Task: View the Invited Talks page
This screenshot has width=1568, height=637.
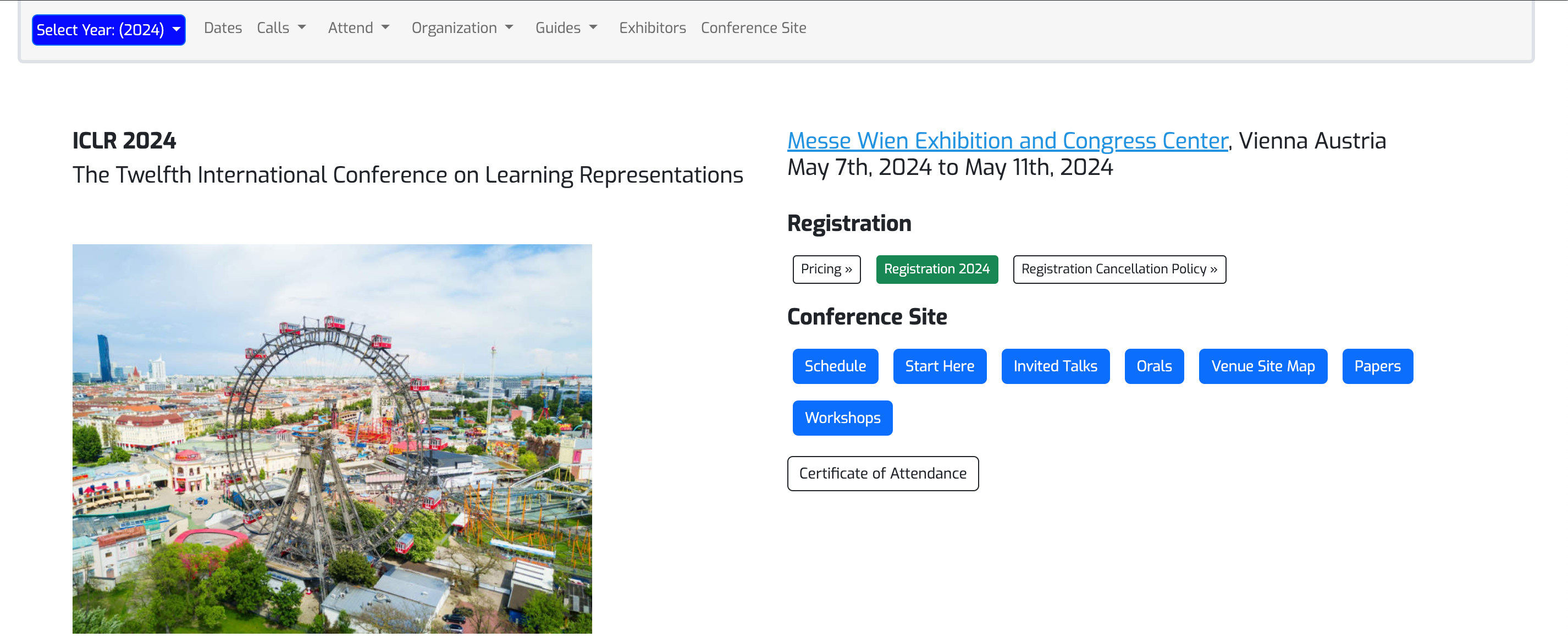Action: 1055,366
